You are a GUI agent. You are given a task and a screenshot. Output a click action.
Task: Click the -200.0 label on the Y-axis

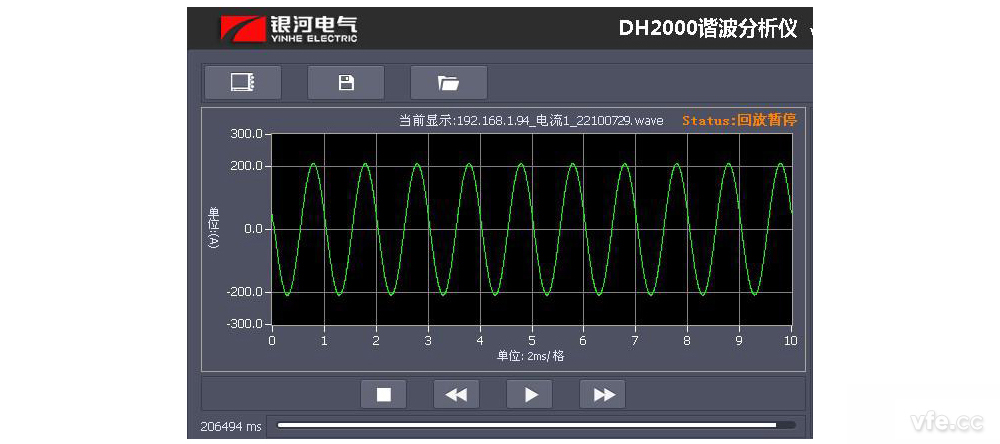pos(243,292)
